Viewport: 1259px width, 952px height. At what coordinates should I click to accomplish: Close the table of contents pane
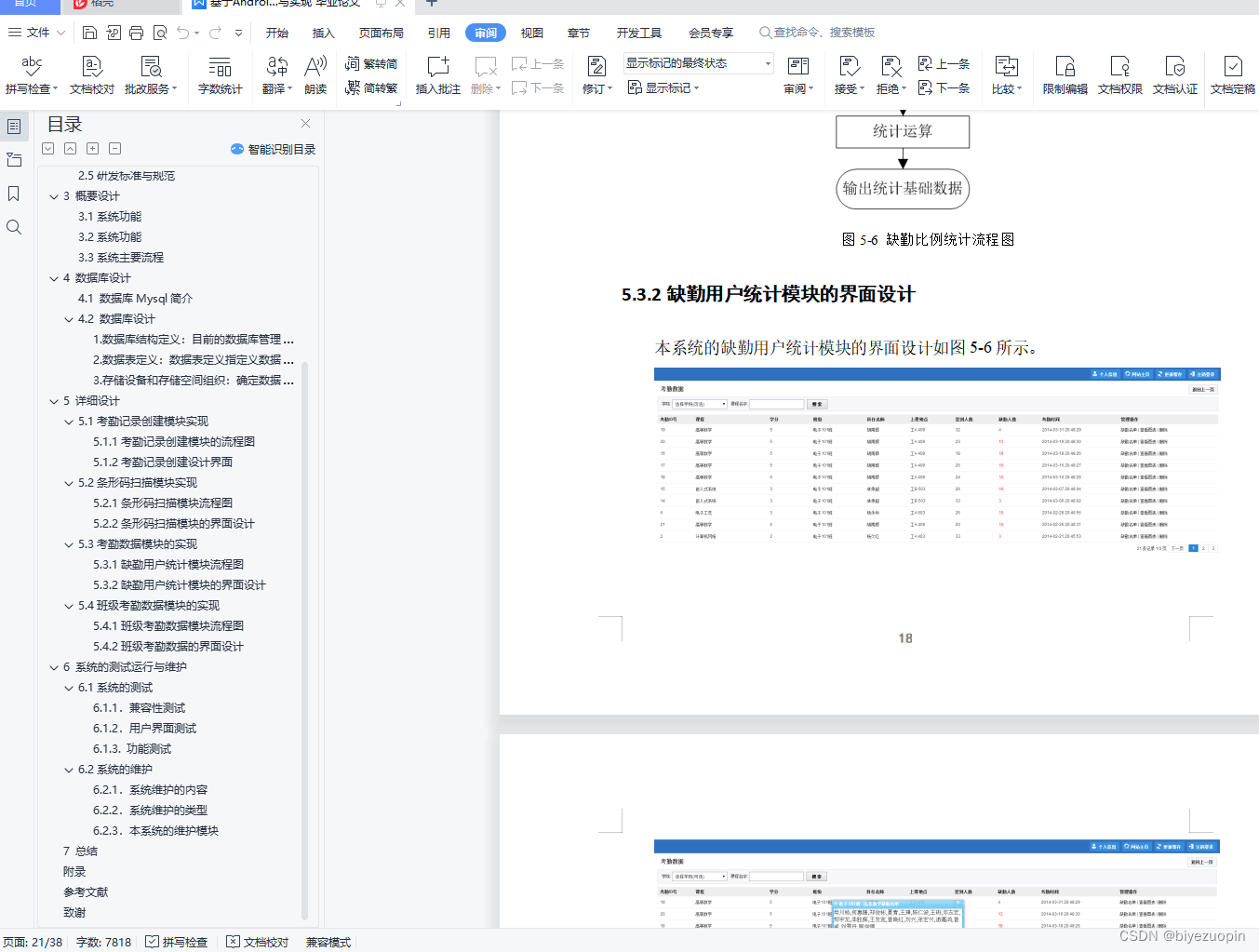pyautogui.click(x=305, y=124)
